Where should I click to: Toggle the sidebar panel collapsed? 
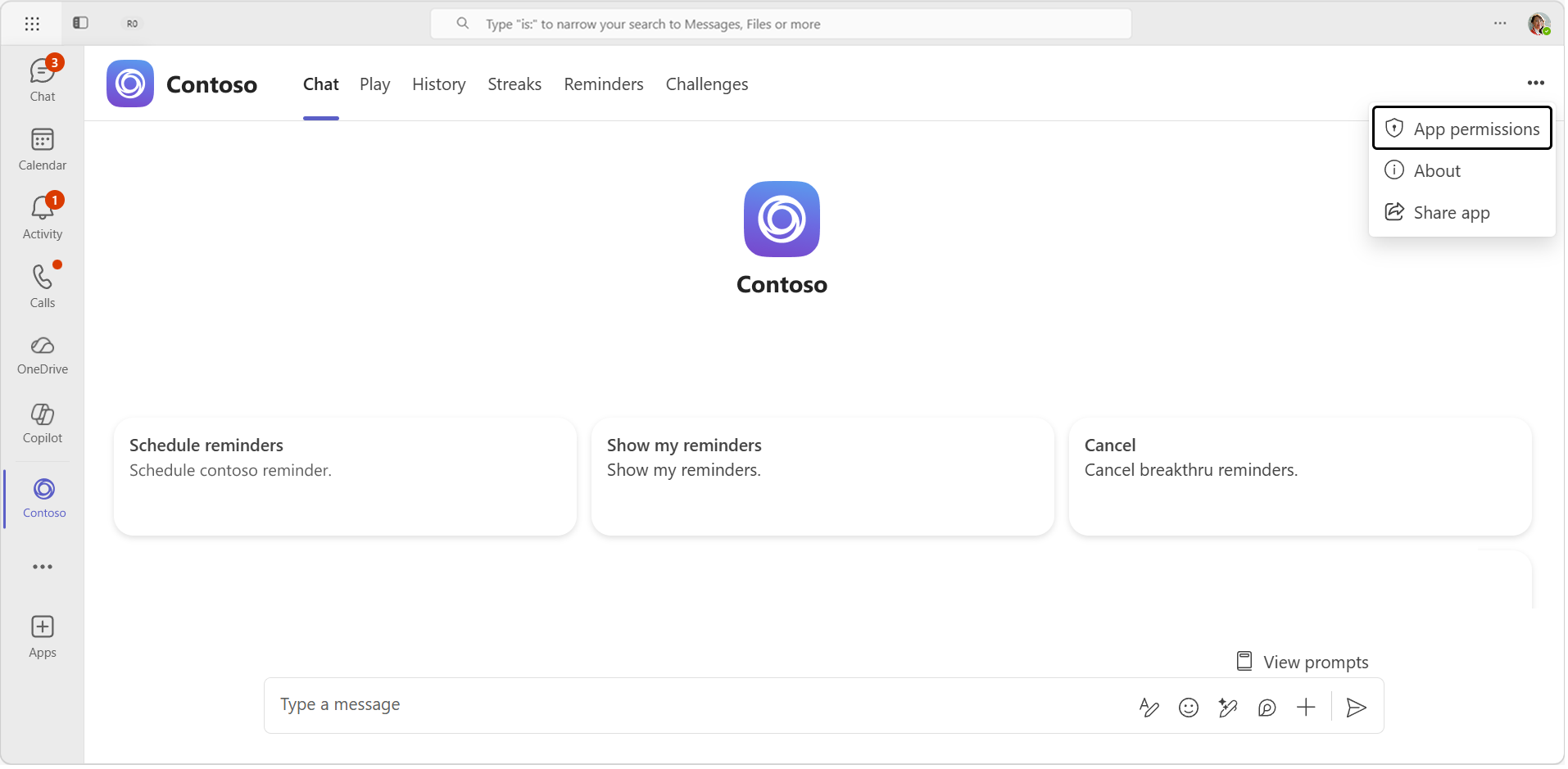[x=81, y=23]
